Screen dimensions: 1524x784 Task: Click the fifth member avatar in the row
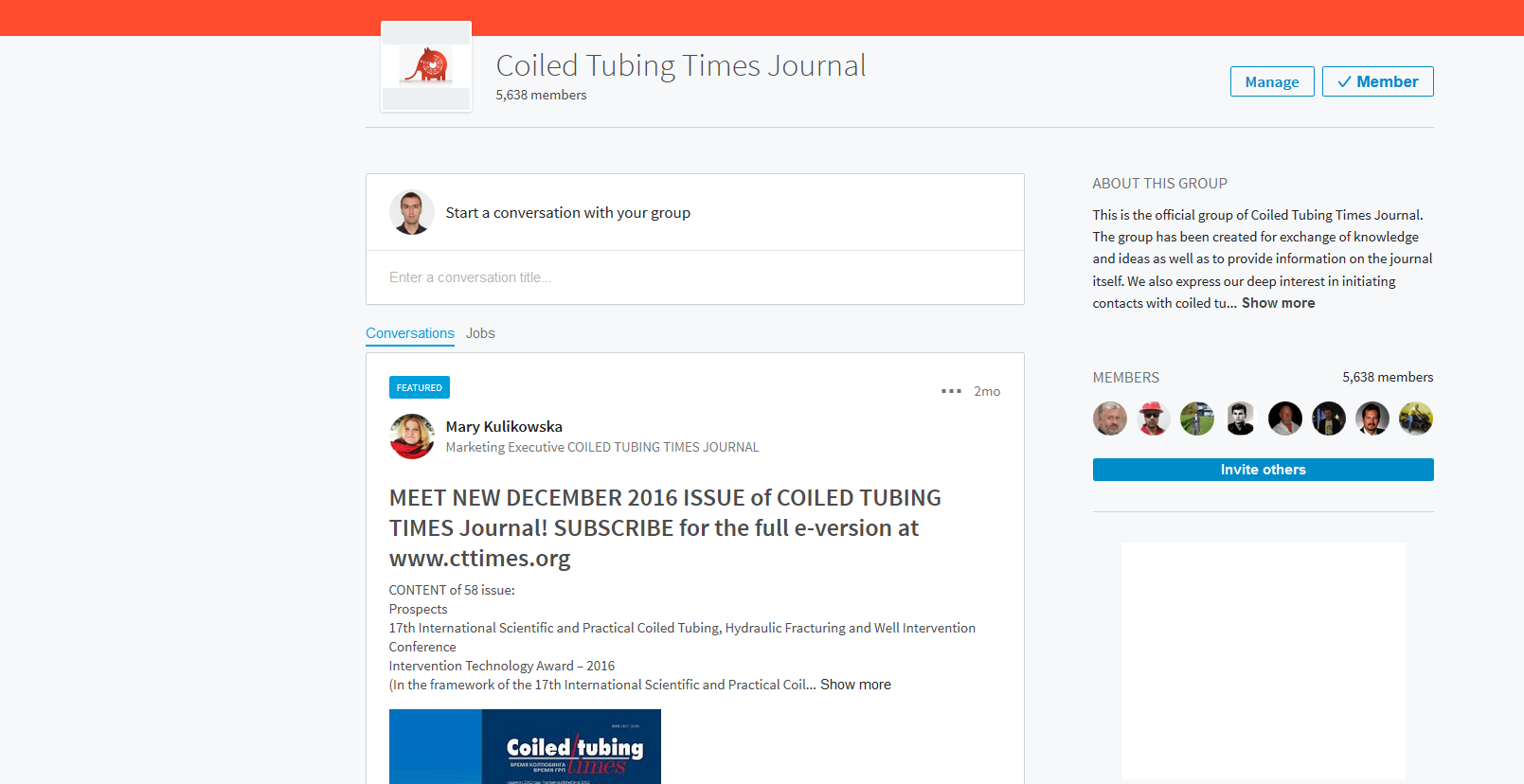tap(1285, 419)
